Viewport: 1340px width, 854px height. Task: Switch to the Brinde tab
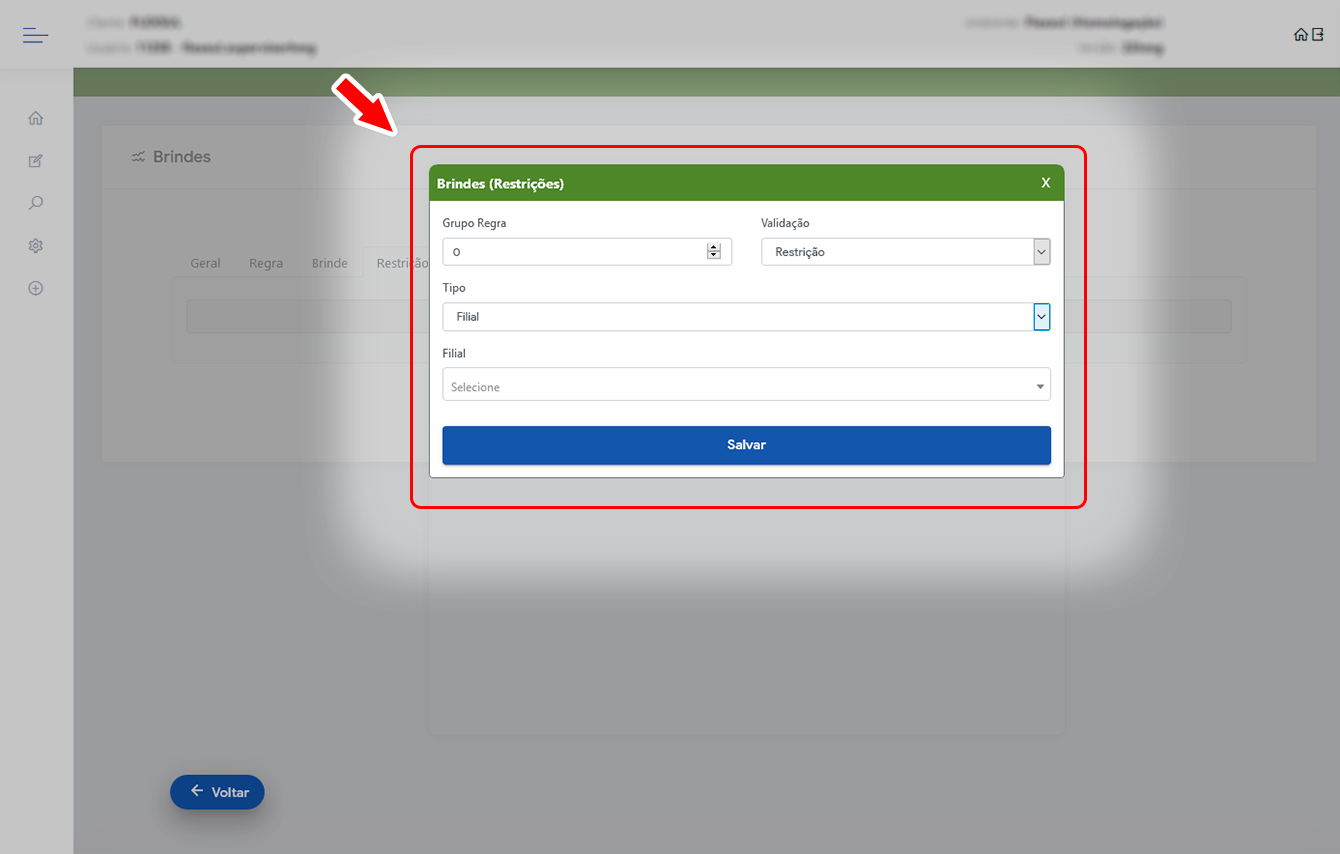pyautogui.click(x=330, y=263)
